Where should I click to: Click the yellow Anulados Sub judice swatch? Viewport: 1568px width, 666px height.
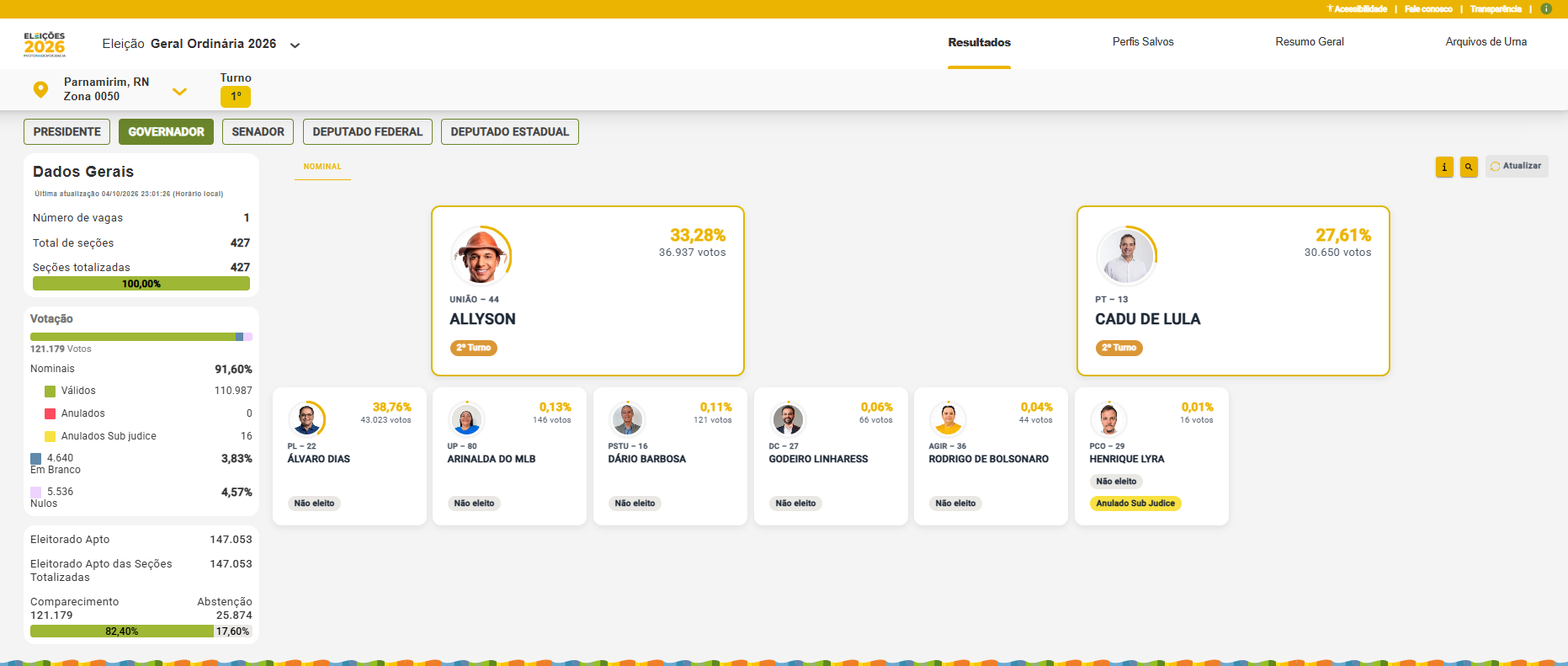pos(50,437)
